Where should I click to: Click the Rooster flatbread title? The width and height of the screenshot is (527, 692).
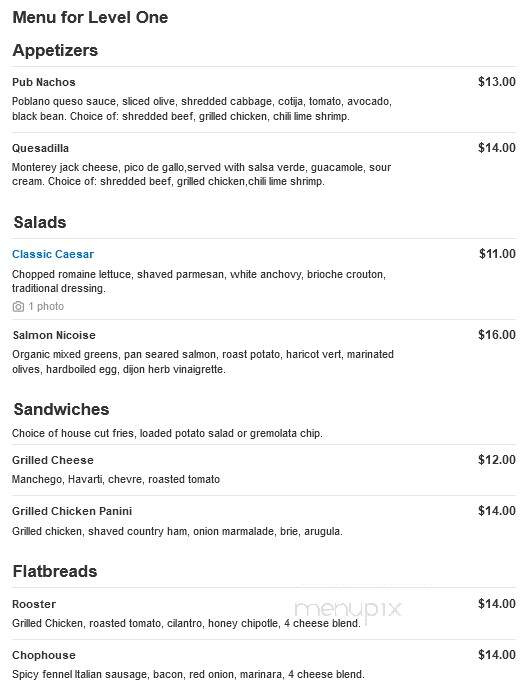(x=34, y=605)
